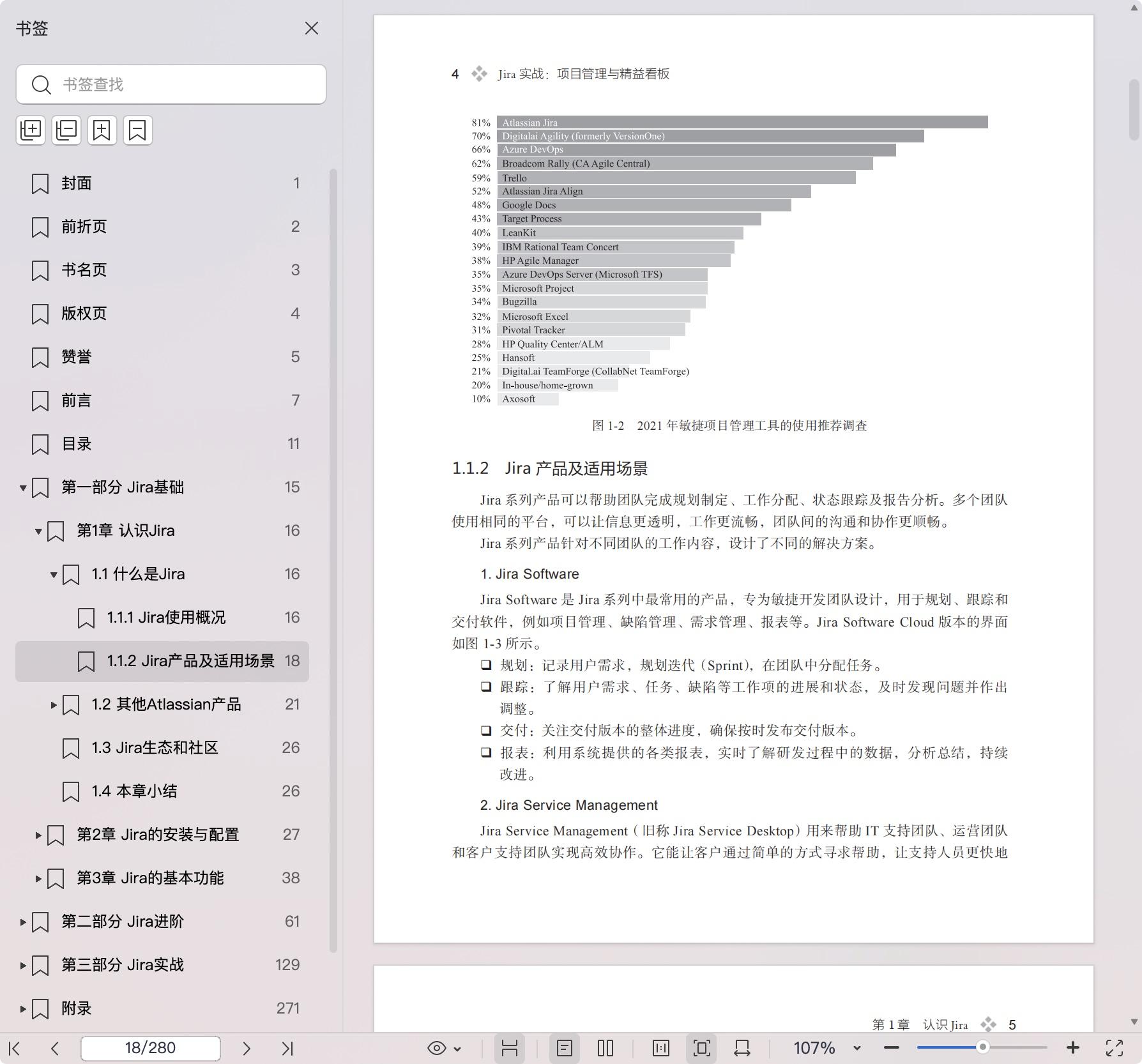Collapse 第1章 认识Jira chapter

38,531
